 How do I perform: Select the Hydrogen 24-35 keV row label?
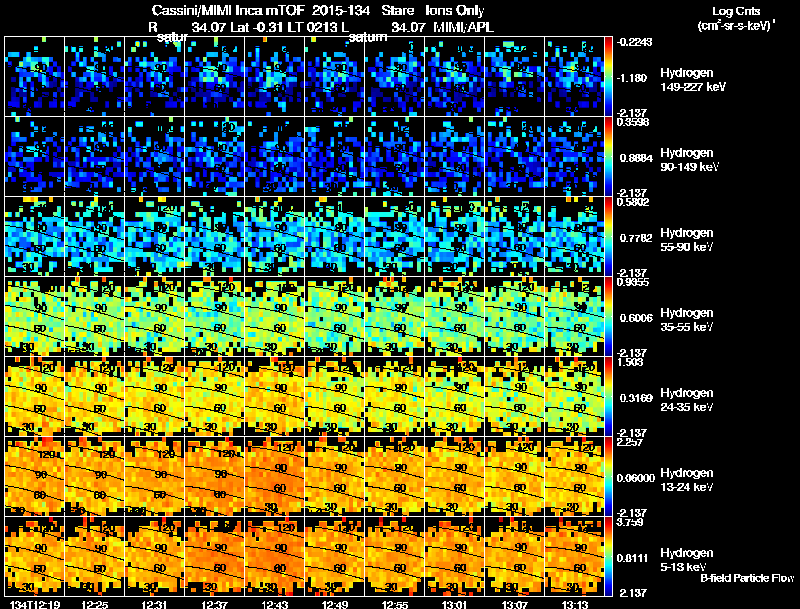(x=686, y=399)
